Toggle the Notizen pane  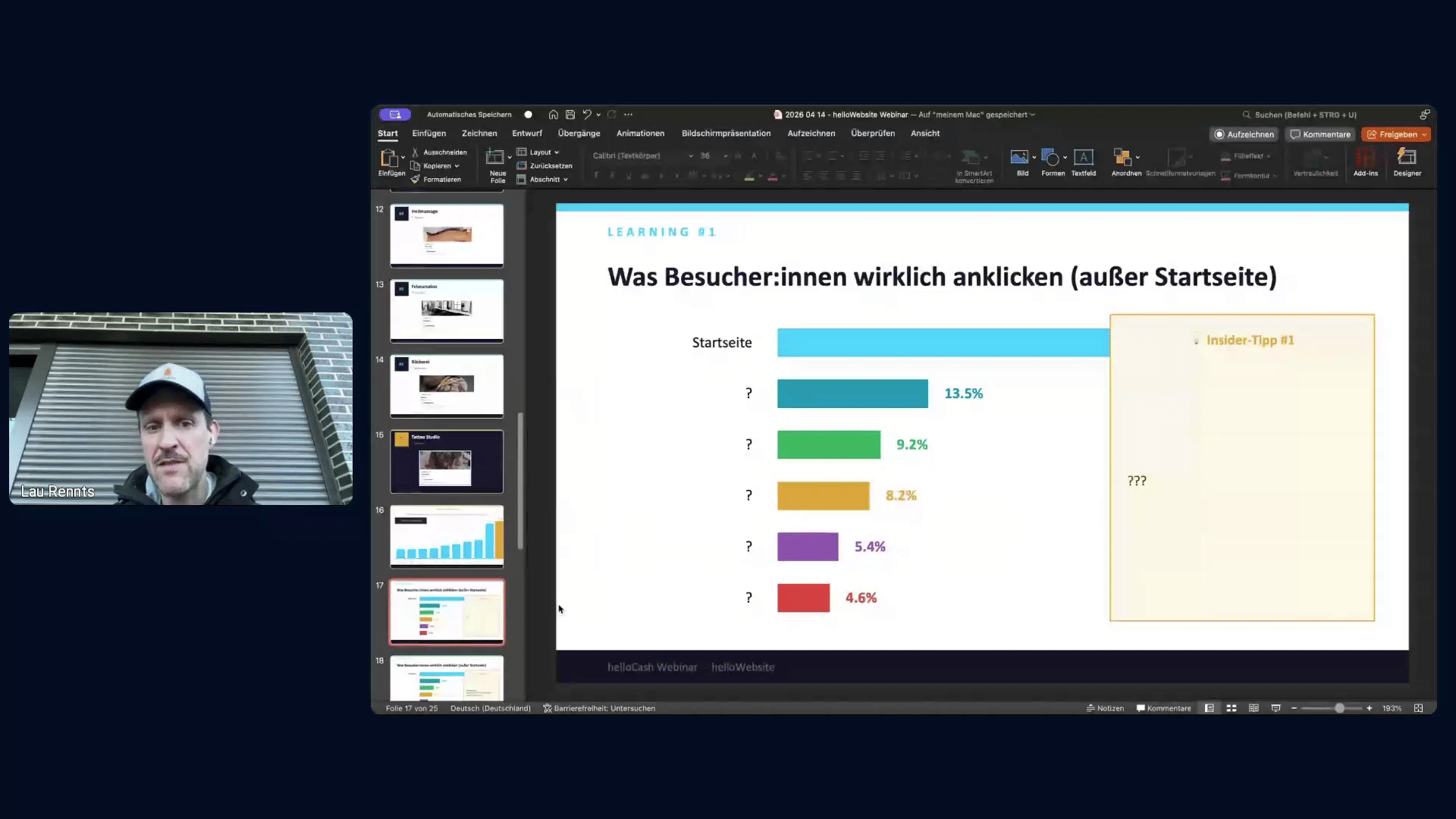[1105, 708]
